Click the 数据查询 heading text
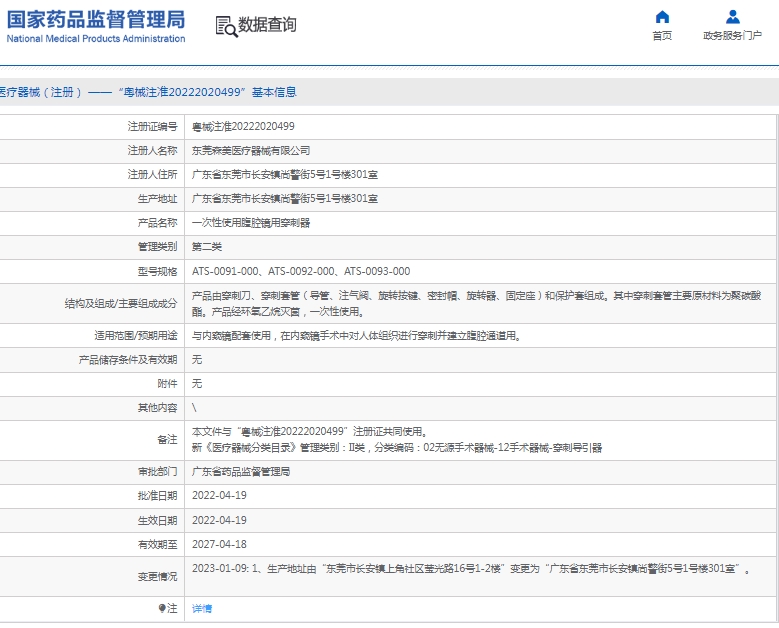The width and height of the screenshot is (779, 628). tap(267, 24)
